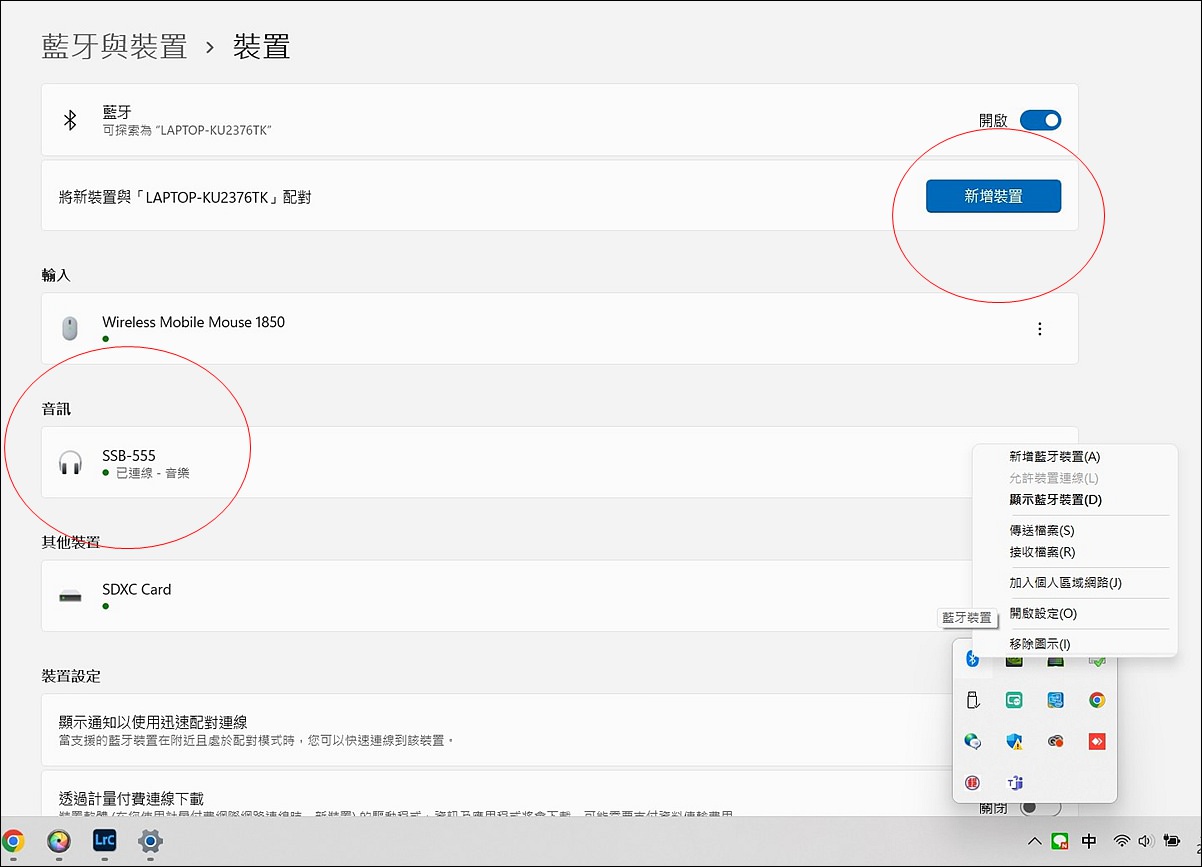Turn off the 藍牙 開啟 toggle switch

[1040, 120]
